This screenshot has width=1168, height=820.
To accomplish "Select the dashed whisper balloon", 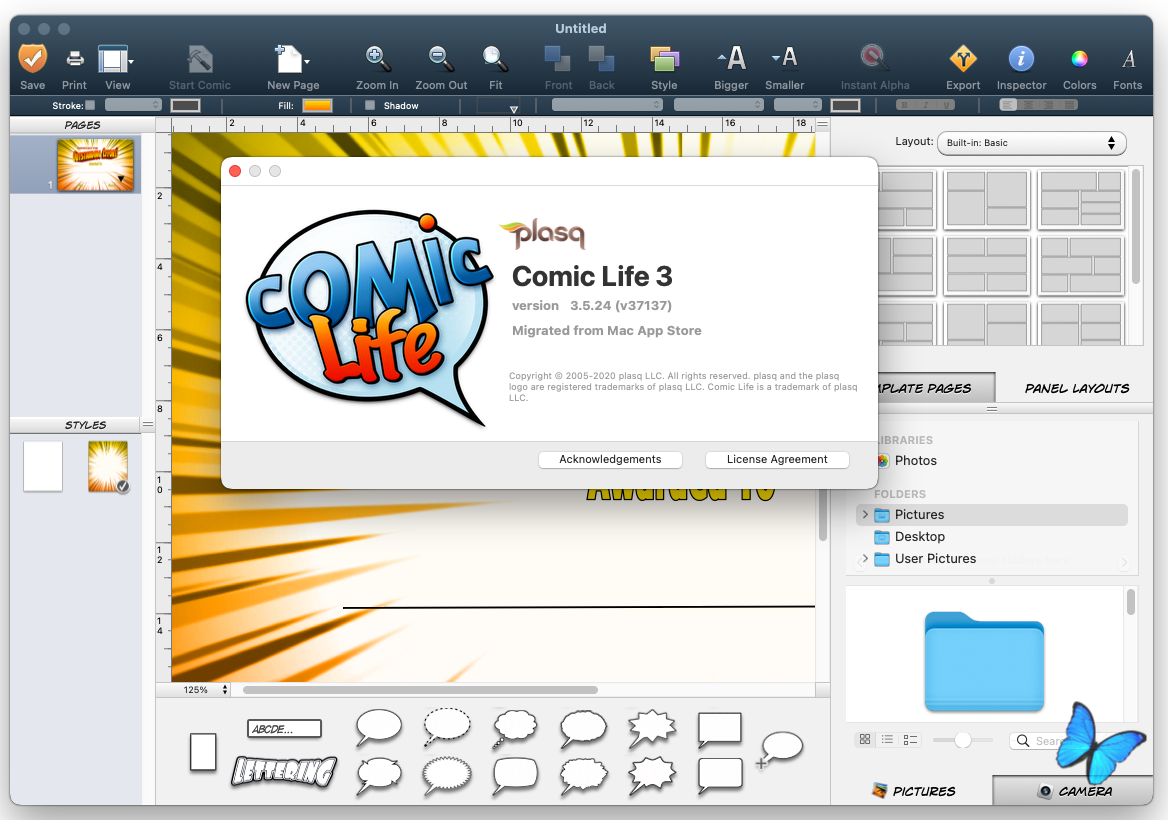I will click(447, 728).
